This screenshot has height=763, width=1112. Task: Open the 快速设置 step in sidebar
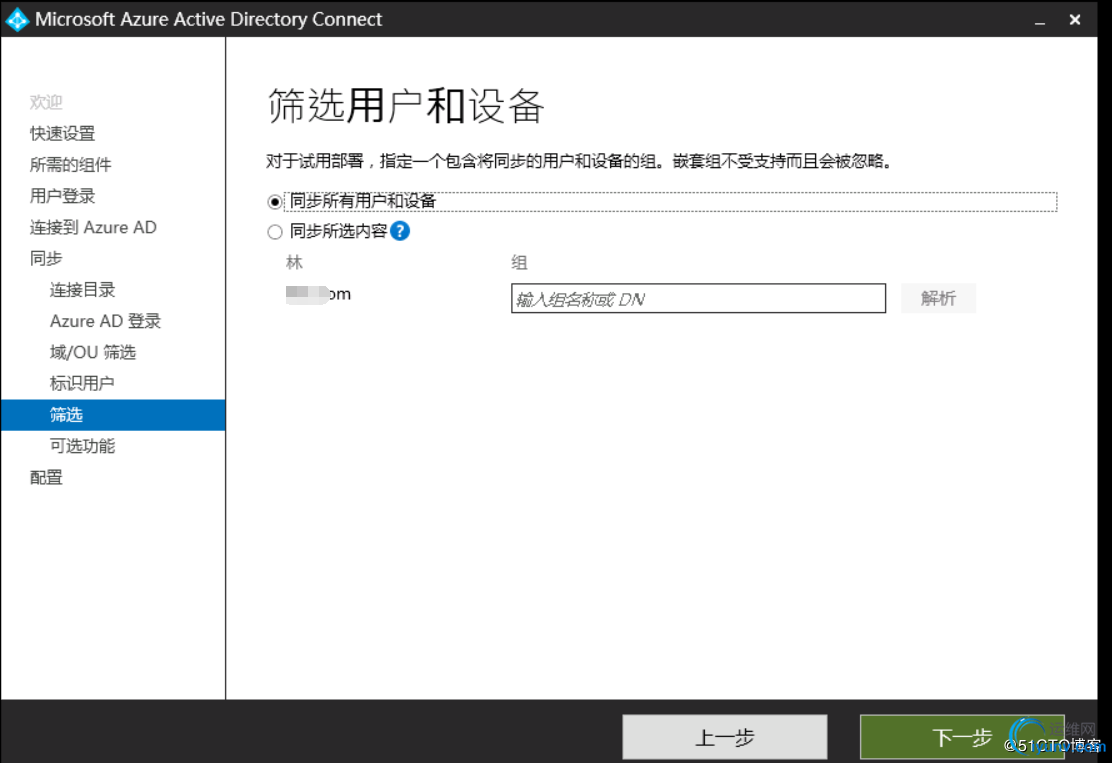[x=62, y=133]
